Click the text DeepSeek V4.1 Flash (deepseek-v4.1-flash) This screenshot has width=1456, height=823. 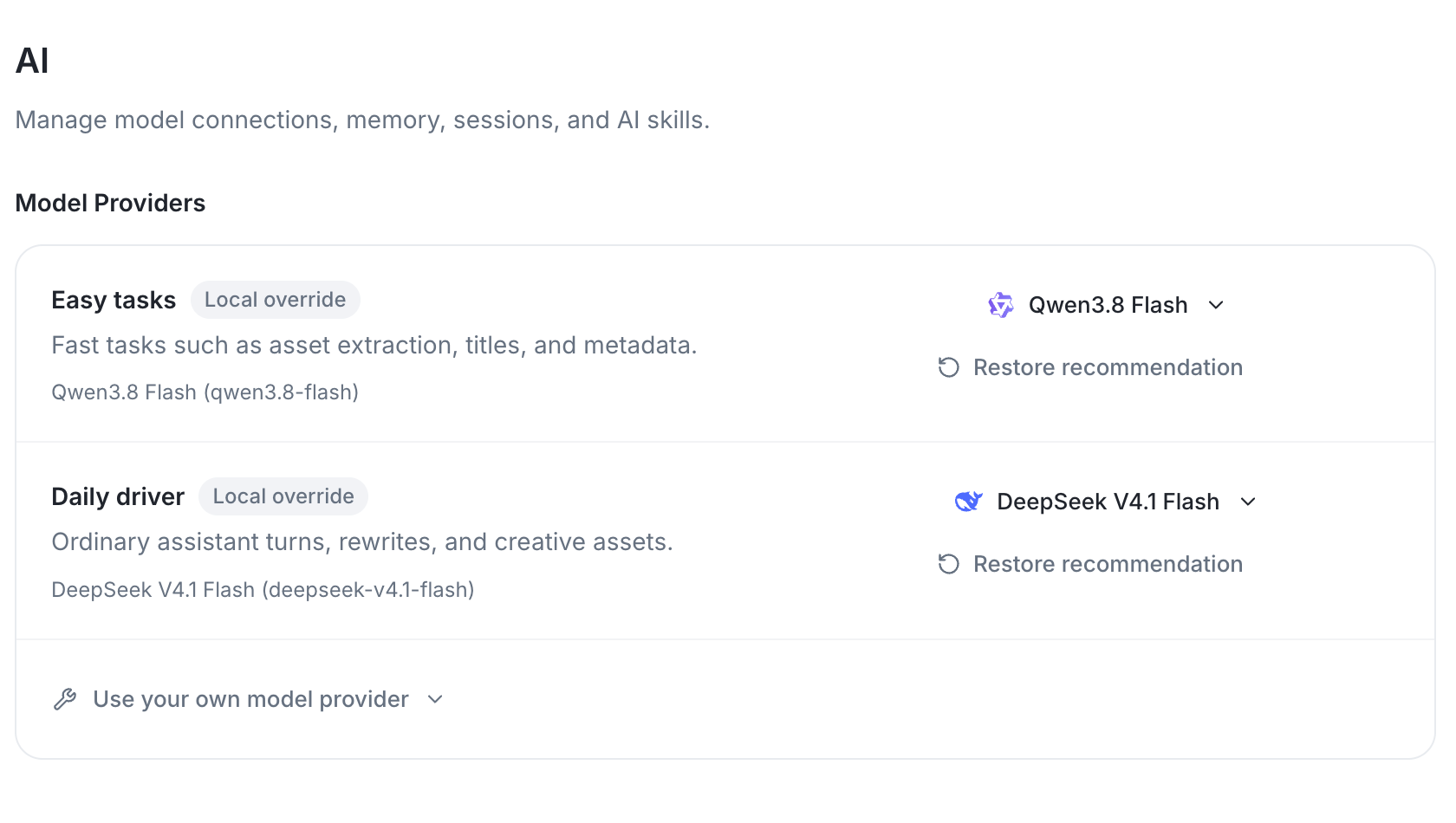point(263,590)
